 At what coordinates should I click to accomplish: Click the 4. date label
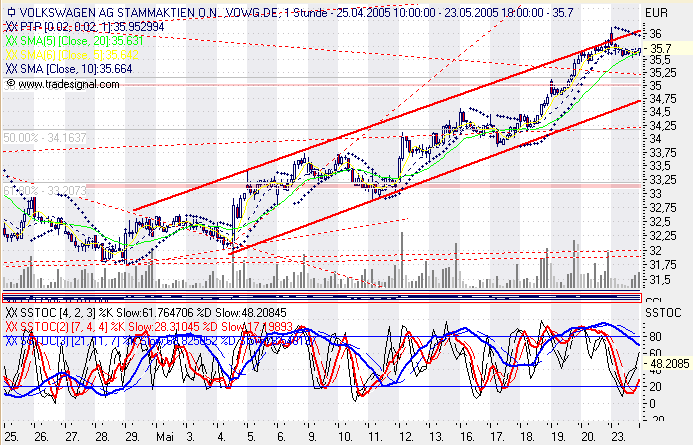(220, 437)
